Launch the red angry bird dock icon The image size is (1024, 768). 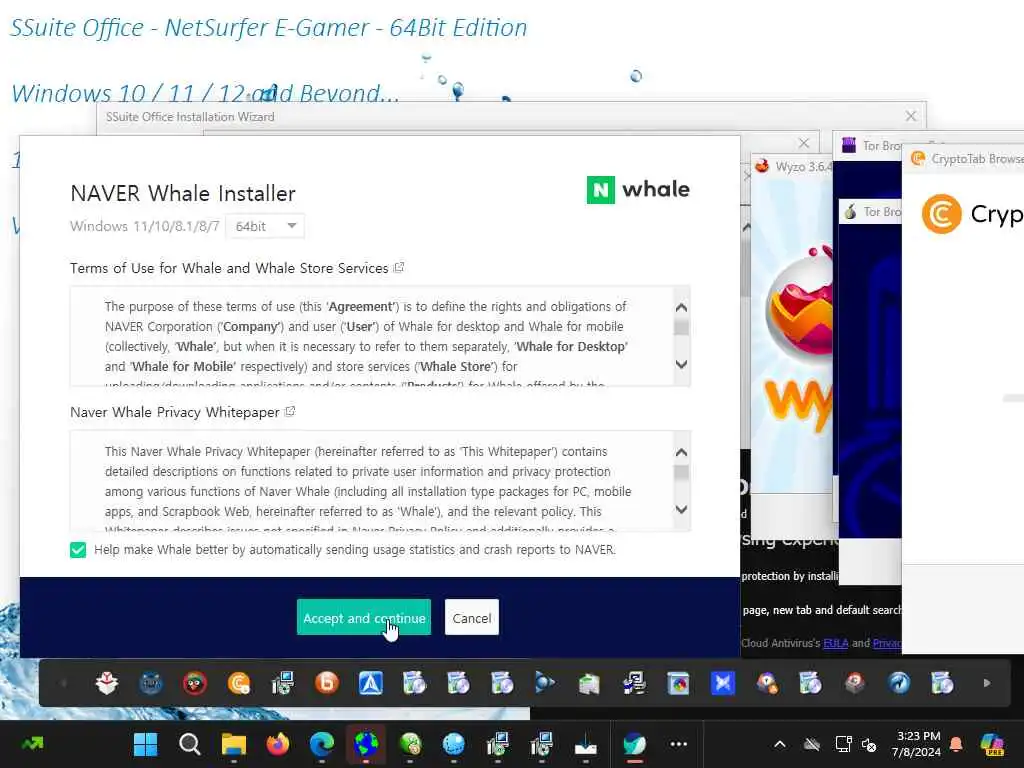pos(195,683)
